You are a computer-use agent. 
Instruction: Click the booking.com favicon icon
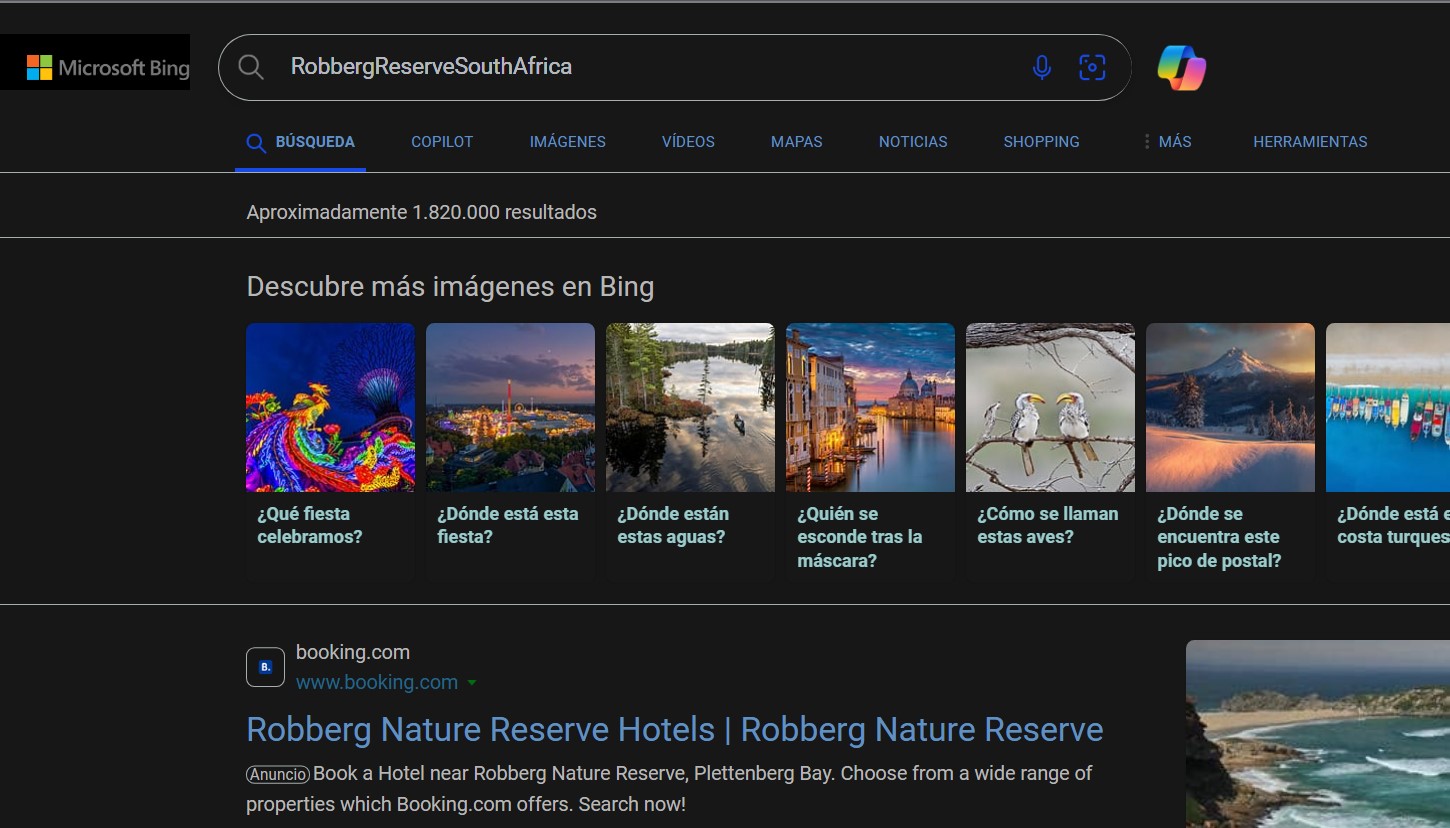265,667
